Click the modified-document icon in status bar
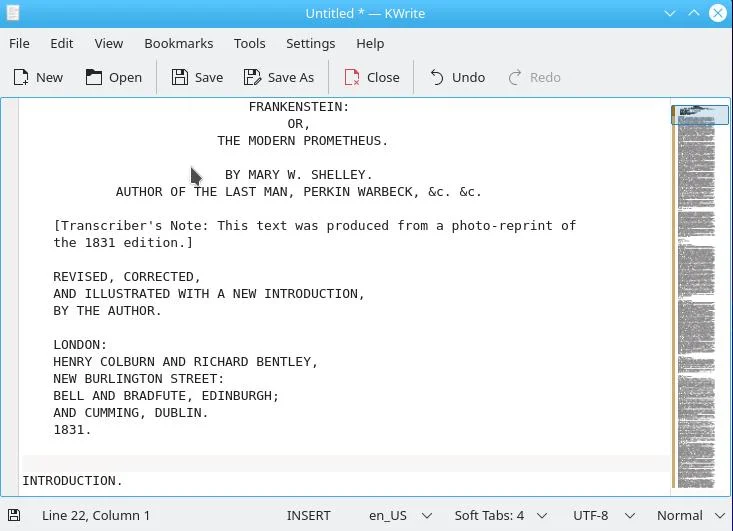 pos(14,515)
